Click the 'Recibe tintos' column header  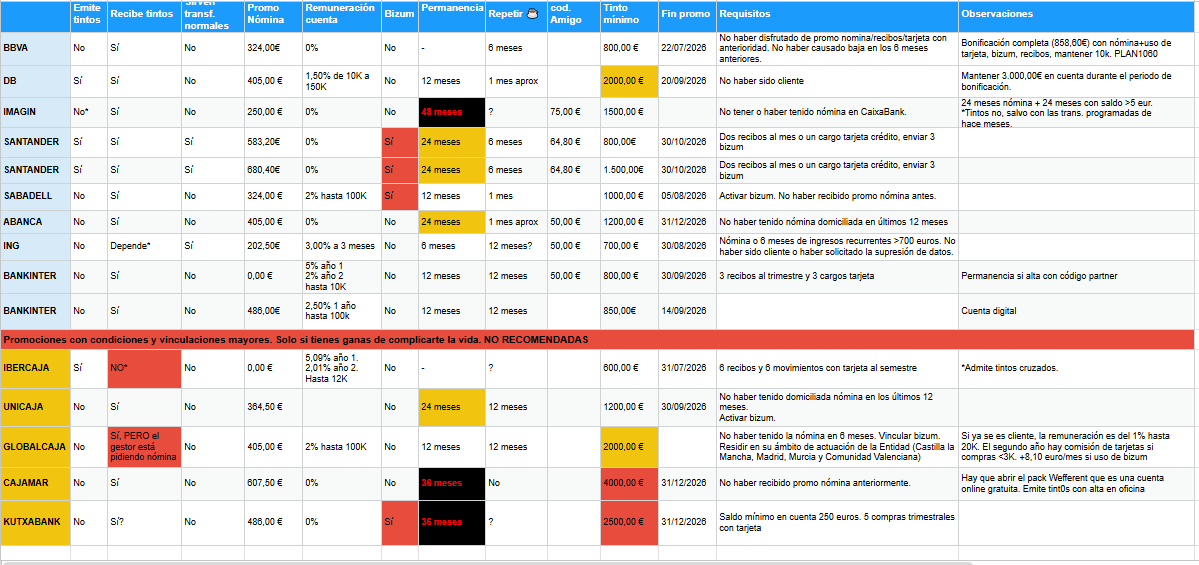(145, 15)
